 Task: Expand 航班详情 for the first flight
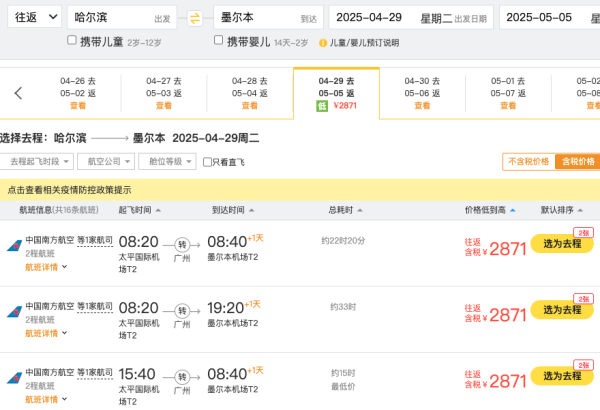click(46, 267)
